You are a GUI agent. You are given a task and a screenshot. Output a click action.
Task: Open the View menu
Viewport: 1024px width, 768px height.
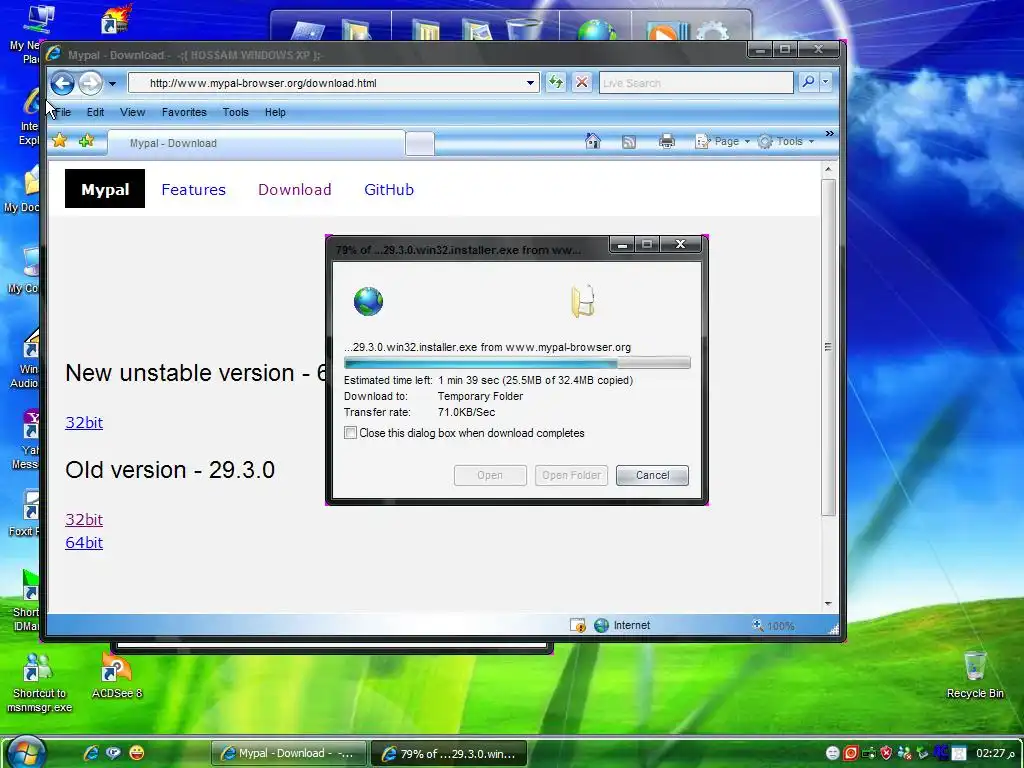click(x=133, y=112)
